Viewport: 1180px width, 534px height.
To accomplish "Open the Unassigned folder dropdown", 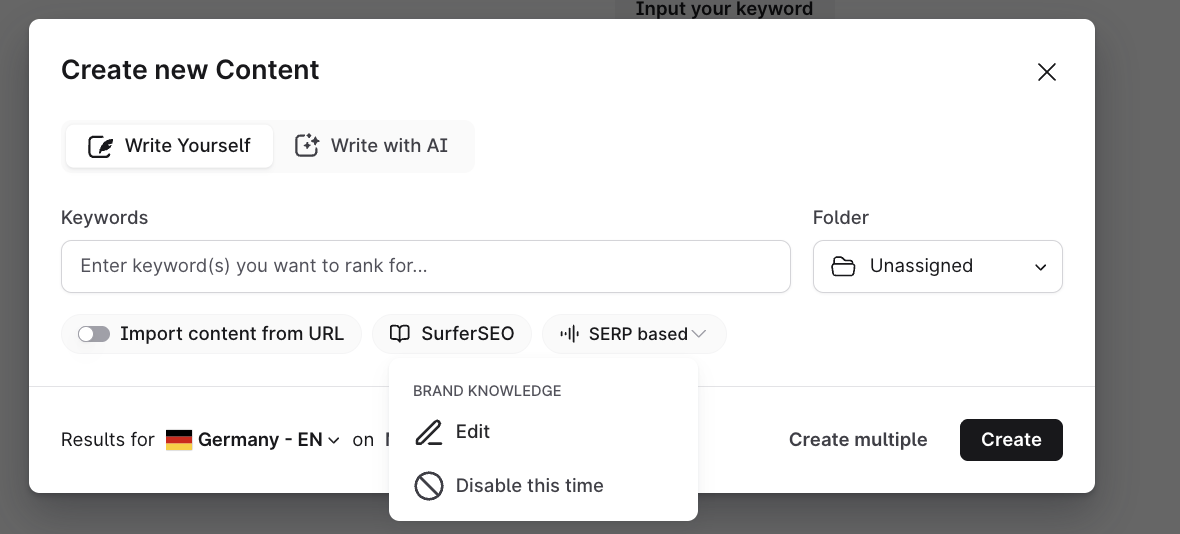I will (x=937, y=267).
